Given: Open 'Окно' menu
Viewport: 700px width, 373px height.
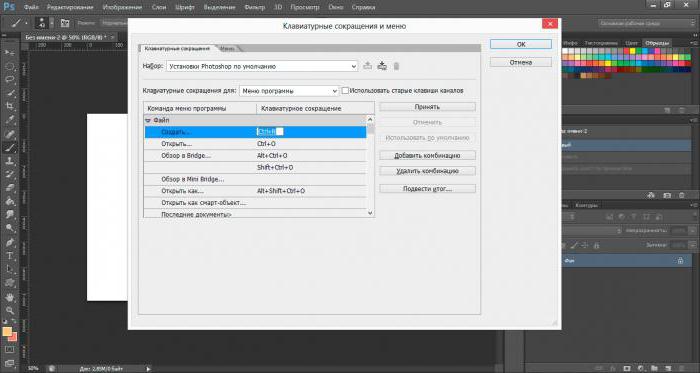Looking at the screenshot, I should pyautogui.click(x=336, y=7).
